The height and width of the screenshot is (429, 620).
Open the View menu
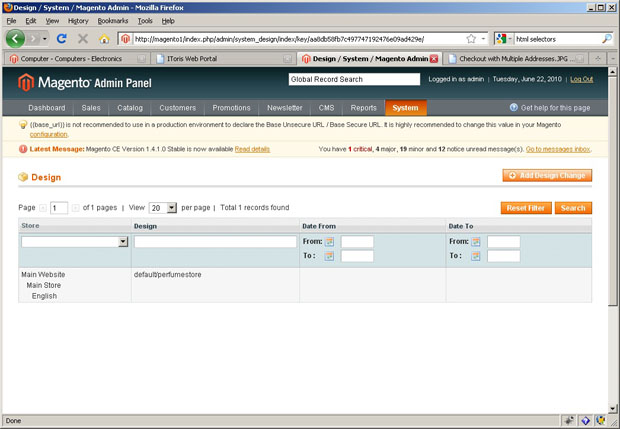[x=52, y=21]
